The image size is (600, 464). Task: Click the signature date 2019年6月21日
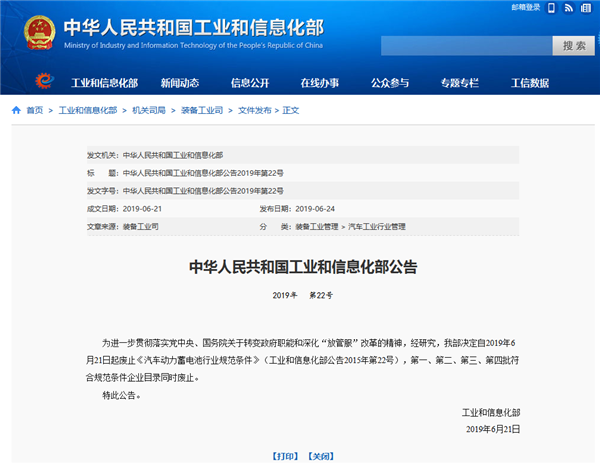493,429
